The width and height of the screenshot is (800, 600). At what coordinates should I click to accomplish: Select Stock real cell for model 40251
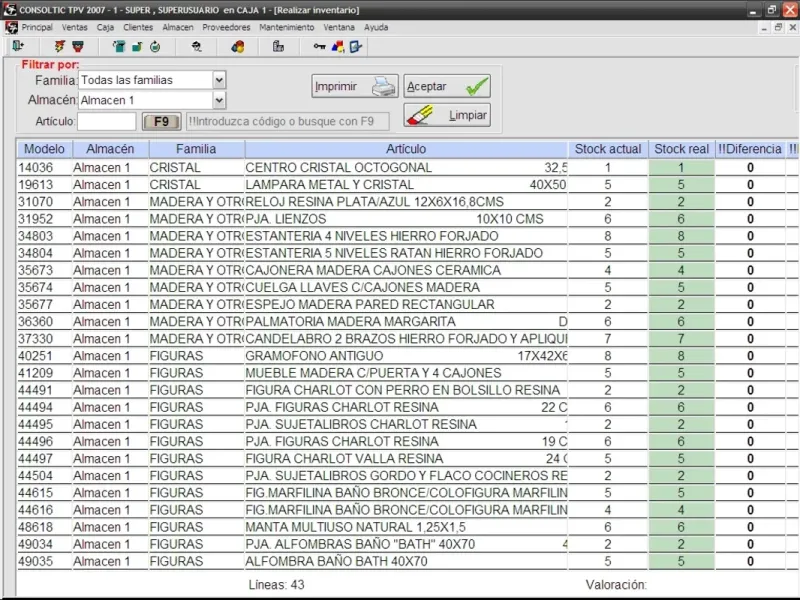(681, 356)
